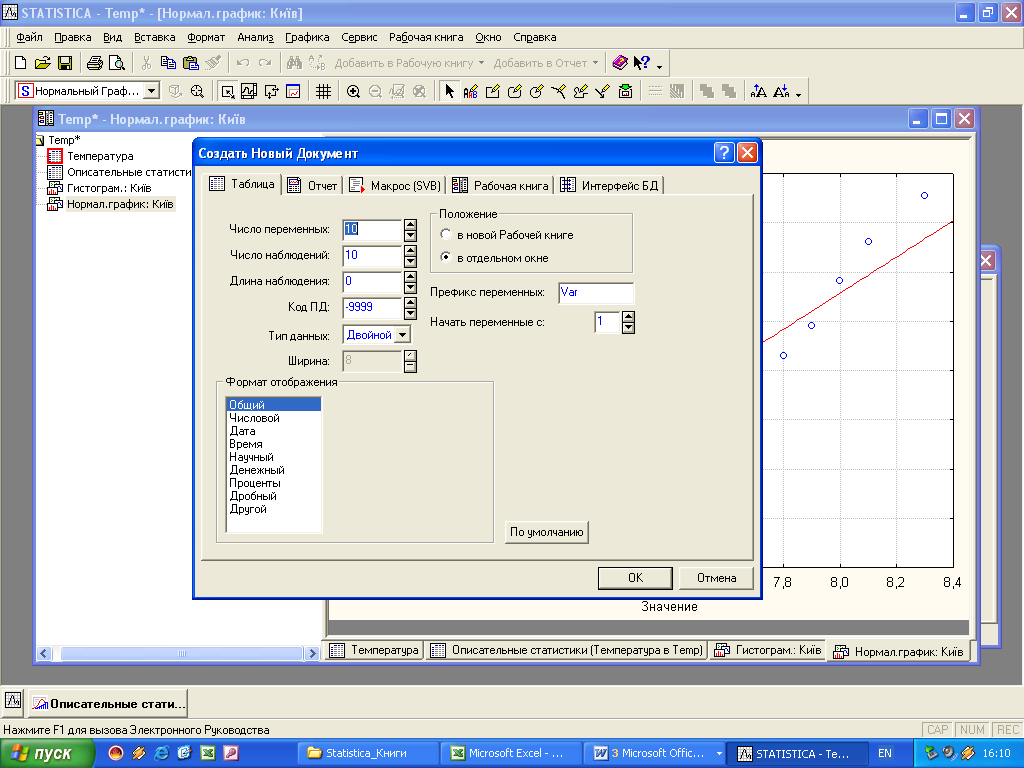Click the decrease font size icon
The height and width of the screenshot is (768, 1024).
point(781,91)
